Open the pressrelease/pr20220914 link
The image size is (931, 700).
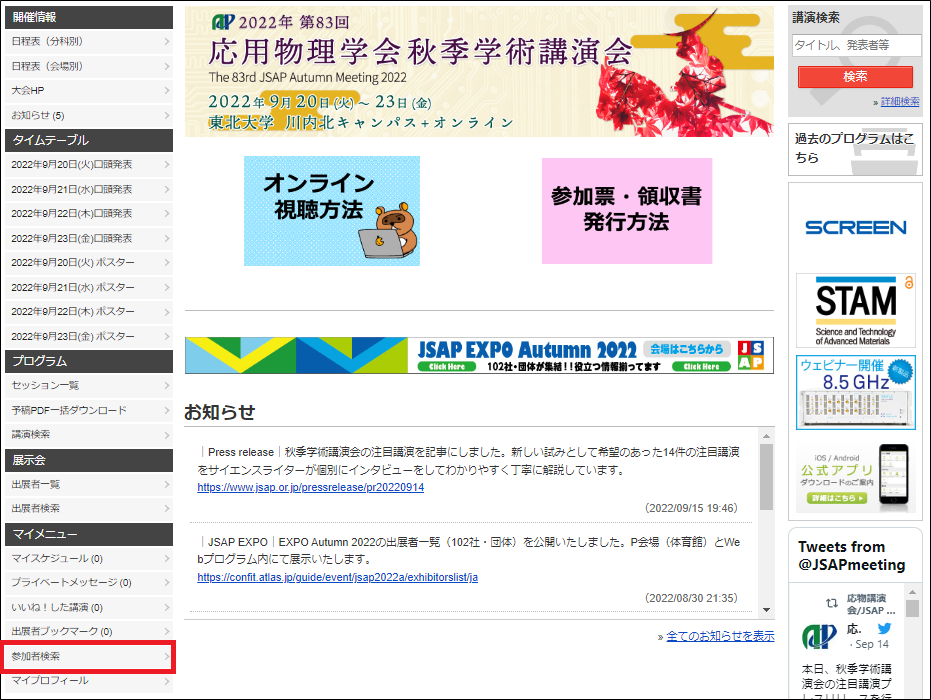310,488
